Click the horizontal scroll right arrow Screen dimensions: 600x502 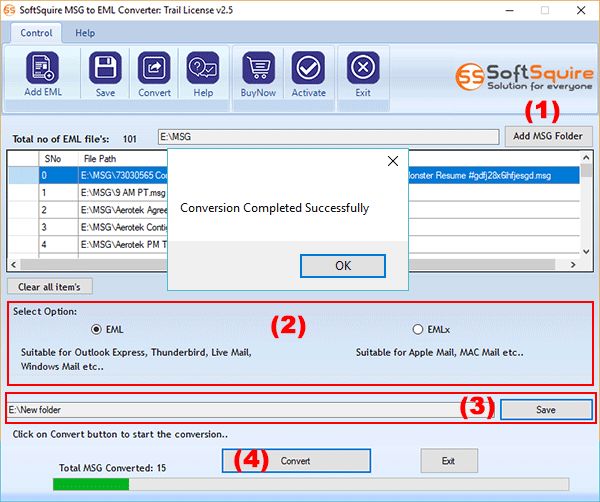[x=573, y=264]
